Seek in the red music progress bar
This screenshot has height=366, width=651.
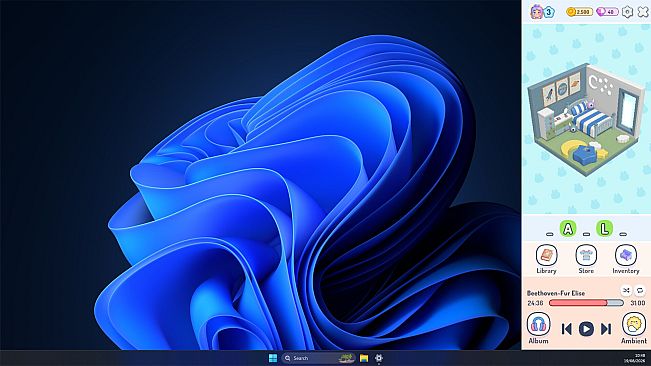point(586,303)
